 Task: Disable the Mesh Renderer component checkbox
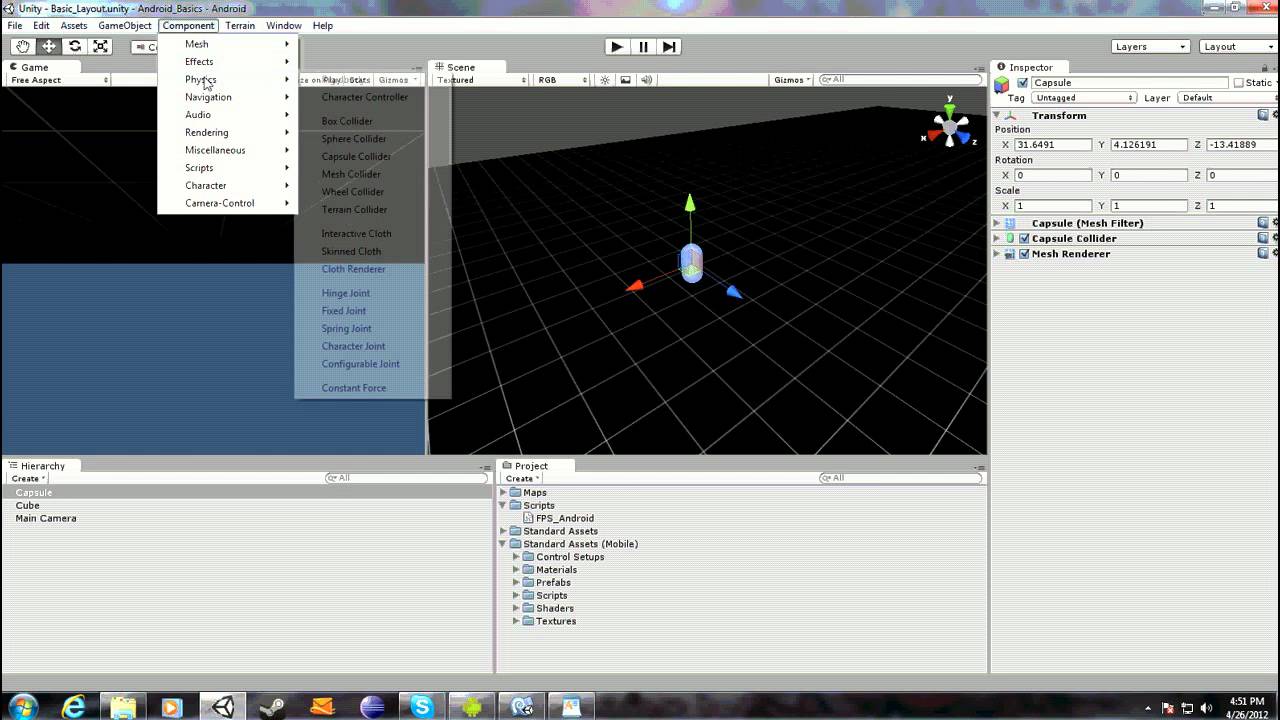pos(1024,254)
